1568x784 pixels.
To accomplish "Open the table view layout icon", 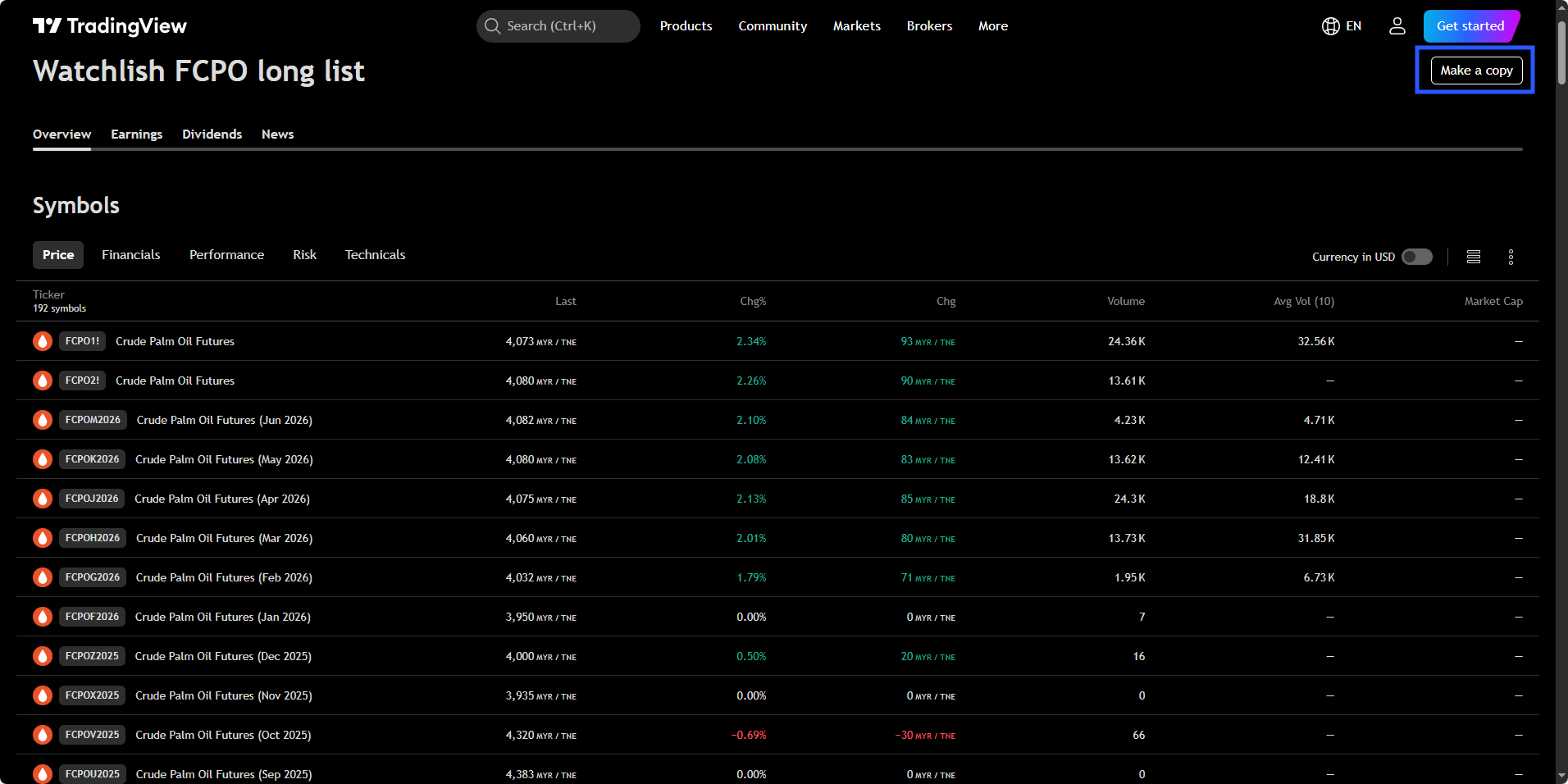I will (x=1473, y=257).
